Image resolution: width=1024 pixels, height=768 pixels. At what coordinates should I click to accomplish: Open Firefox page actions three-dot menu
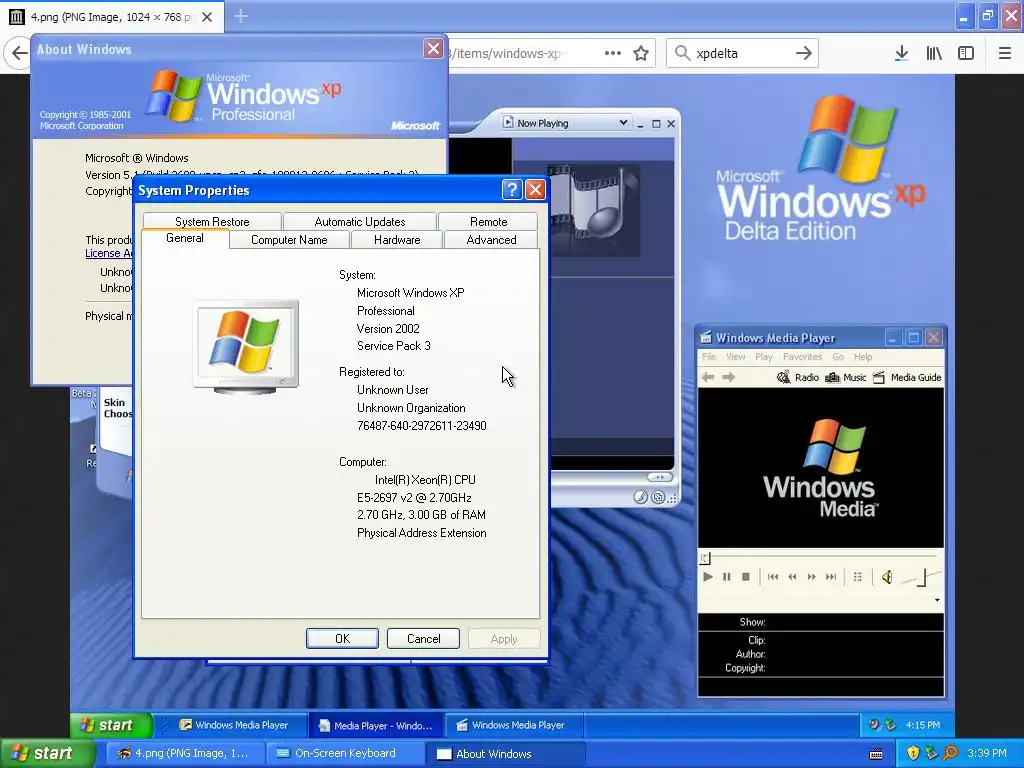pos(613,53)
